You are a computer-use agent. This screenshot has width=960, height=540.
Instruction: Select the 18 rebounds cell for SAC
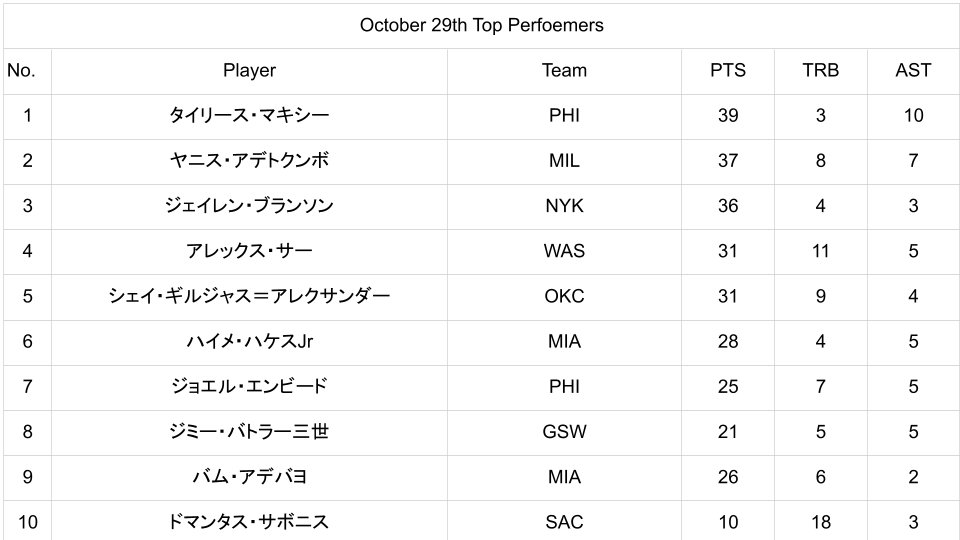[x=820, y=522]
